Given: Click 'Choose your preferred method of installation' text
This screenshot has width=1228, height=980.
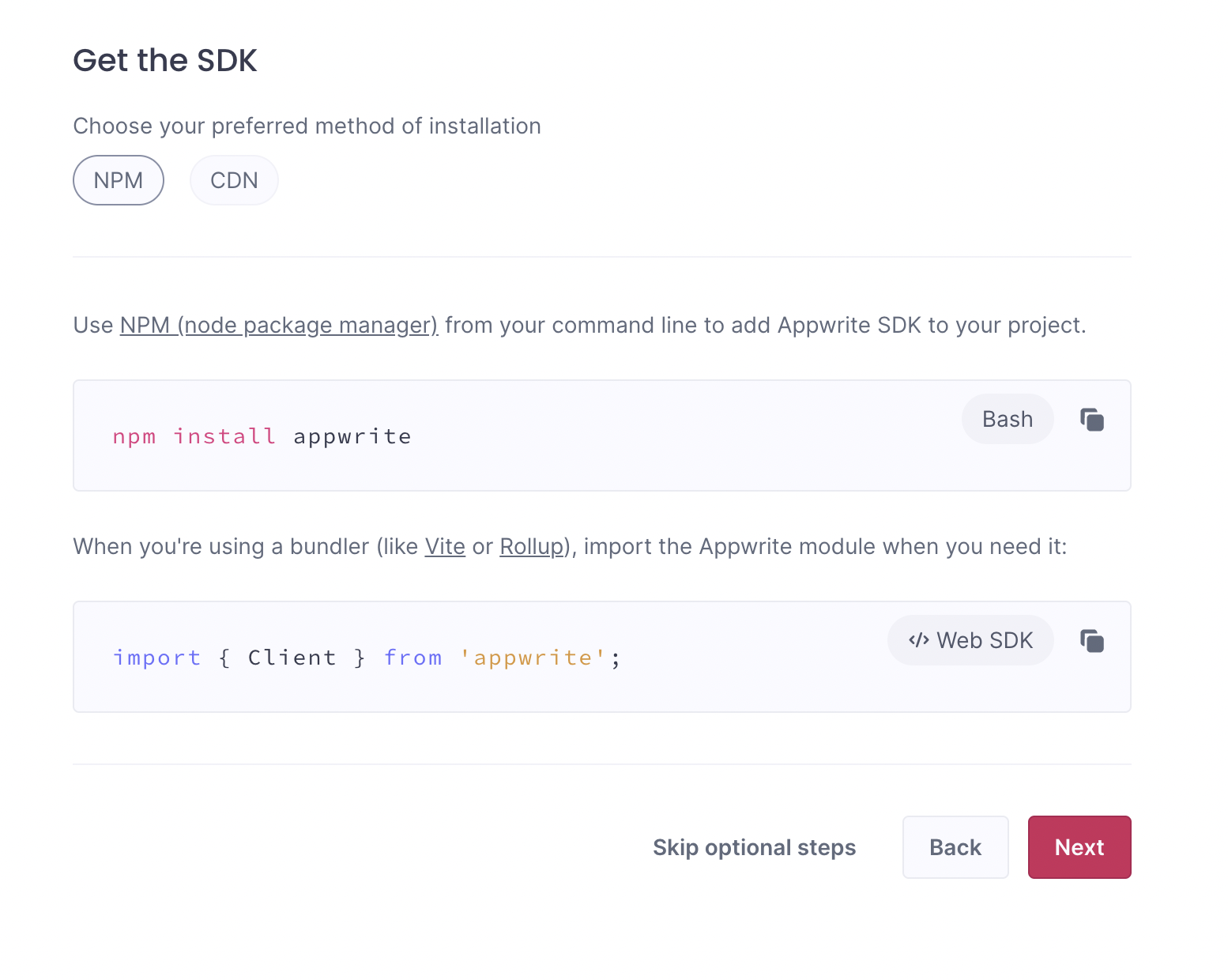Looking at the screenshot, I should (x=307, y=126).
